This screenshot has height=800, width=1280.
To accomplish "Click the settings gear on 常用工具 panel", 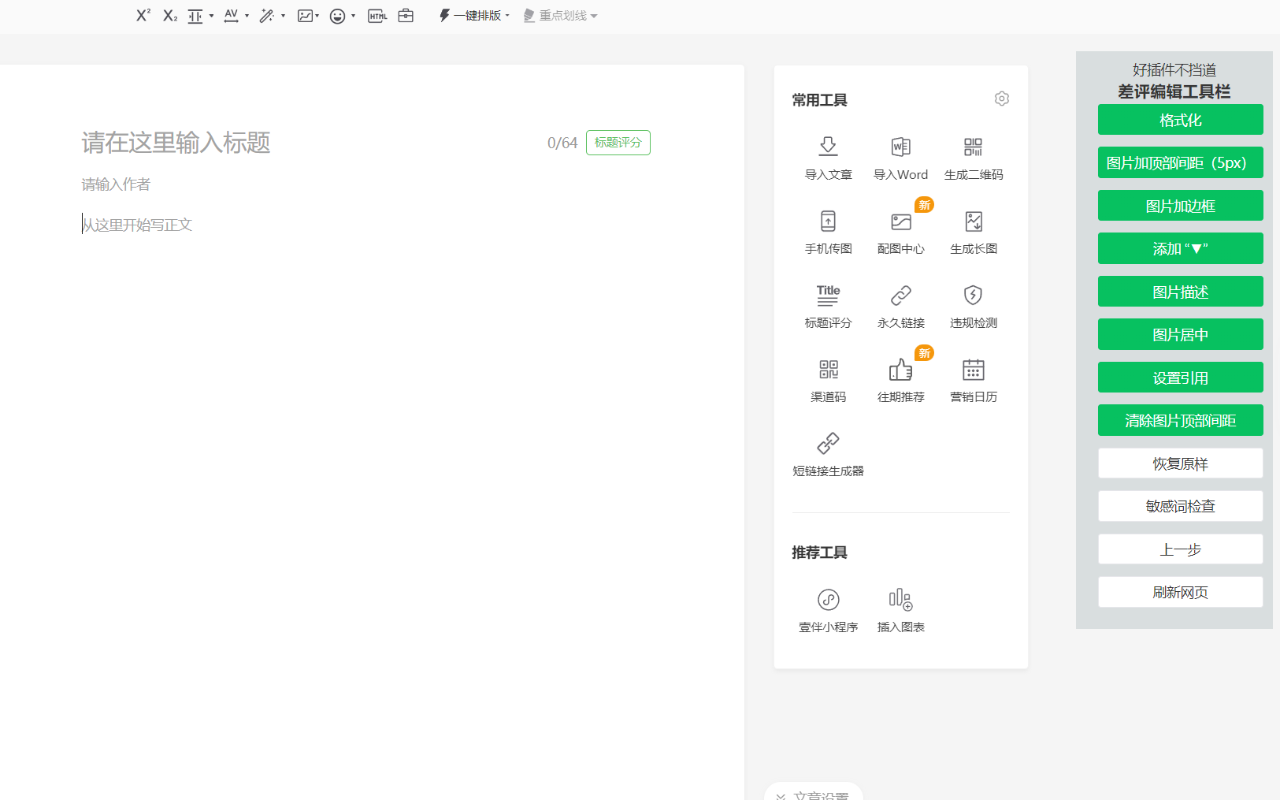I will point(1002,98).
